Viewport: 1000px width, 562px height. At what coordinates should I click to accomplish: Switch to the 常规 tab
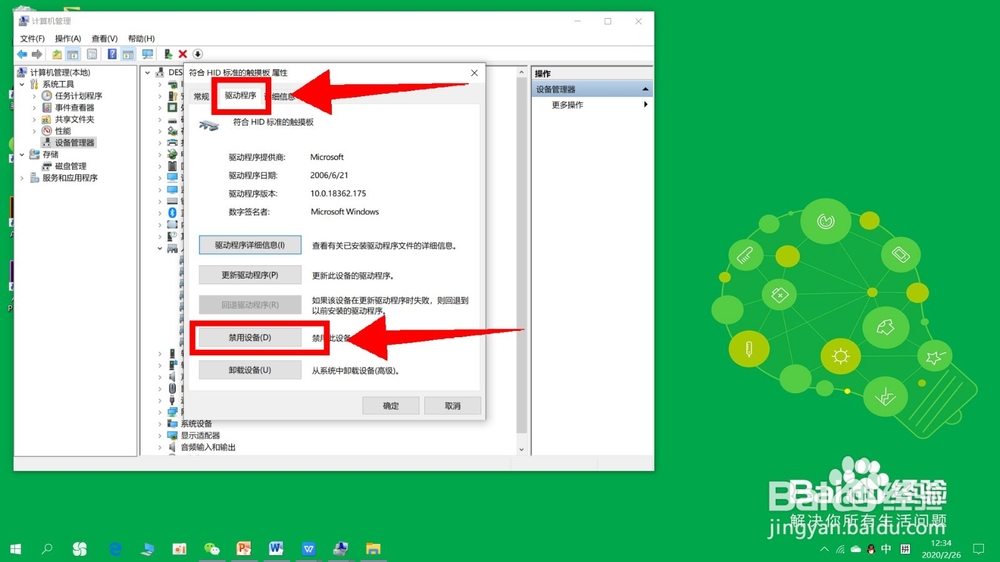coord(202,96)
